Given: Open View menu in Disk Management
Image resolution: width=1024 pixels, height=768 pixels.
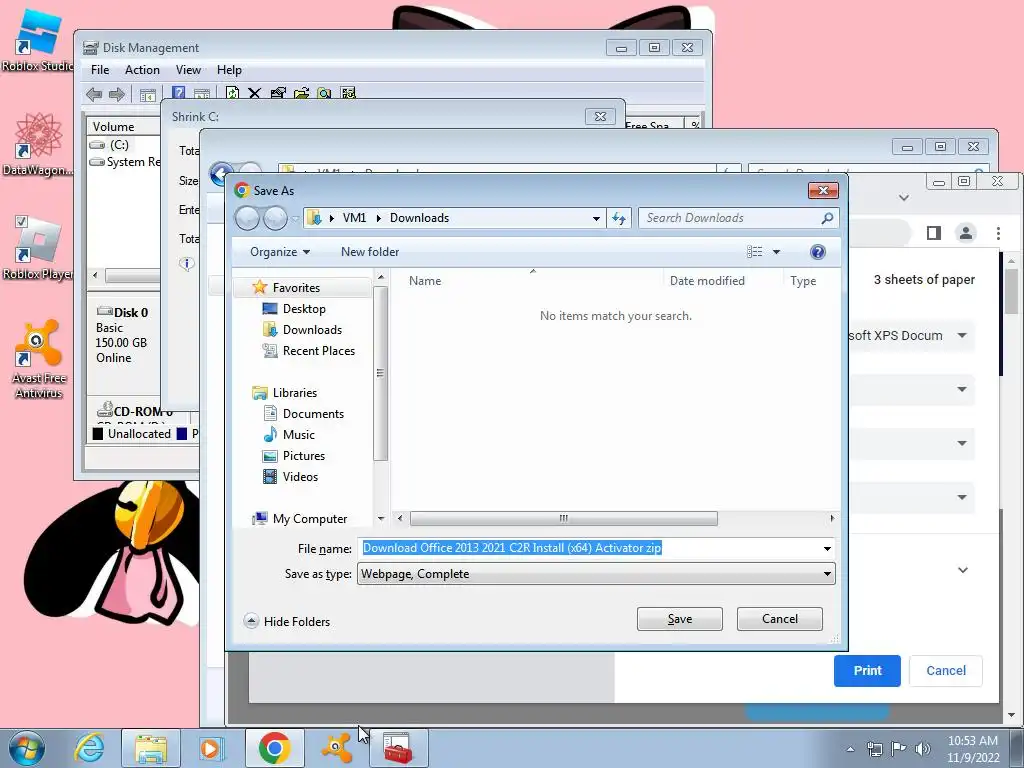Looking at the screenshot, I should [188, 70].
